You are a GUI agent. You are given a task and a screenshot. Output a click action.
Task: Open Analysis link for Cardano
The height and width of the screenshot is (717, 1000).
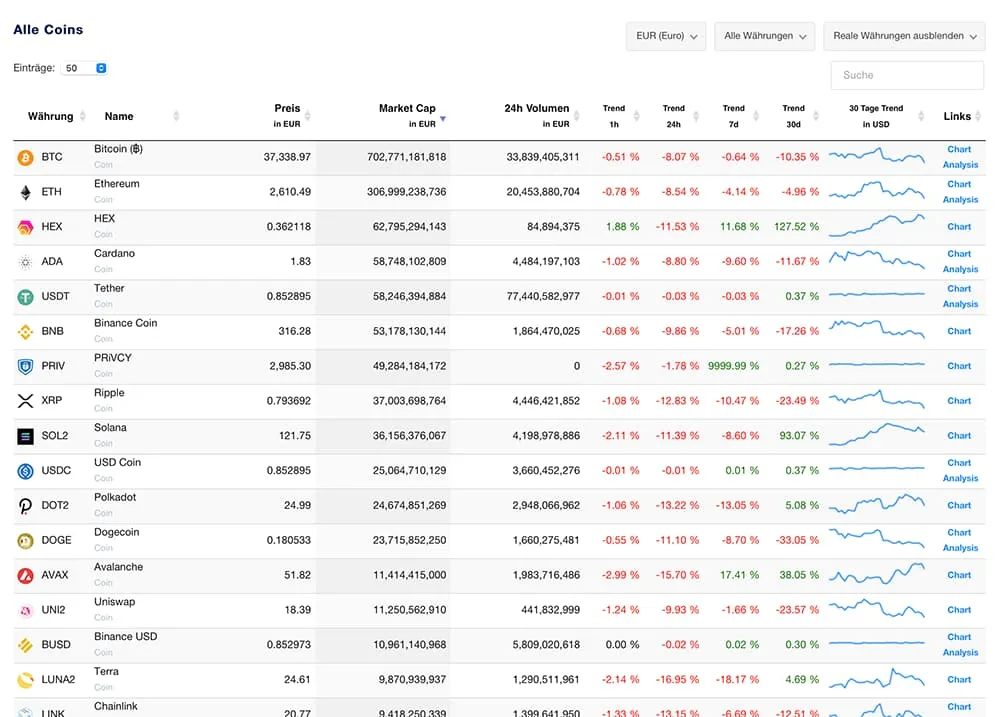(x=960, y=269)
